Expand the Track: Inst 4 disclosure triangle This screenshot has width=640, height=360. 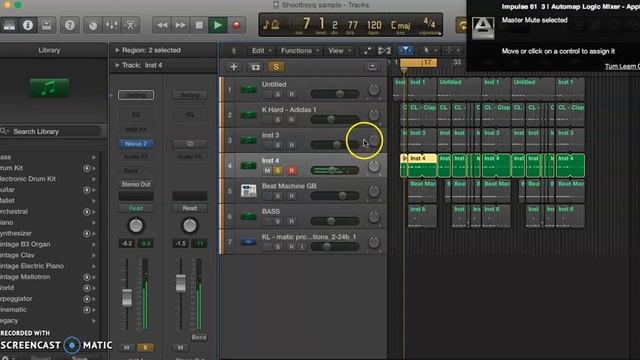click(117, 65)
